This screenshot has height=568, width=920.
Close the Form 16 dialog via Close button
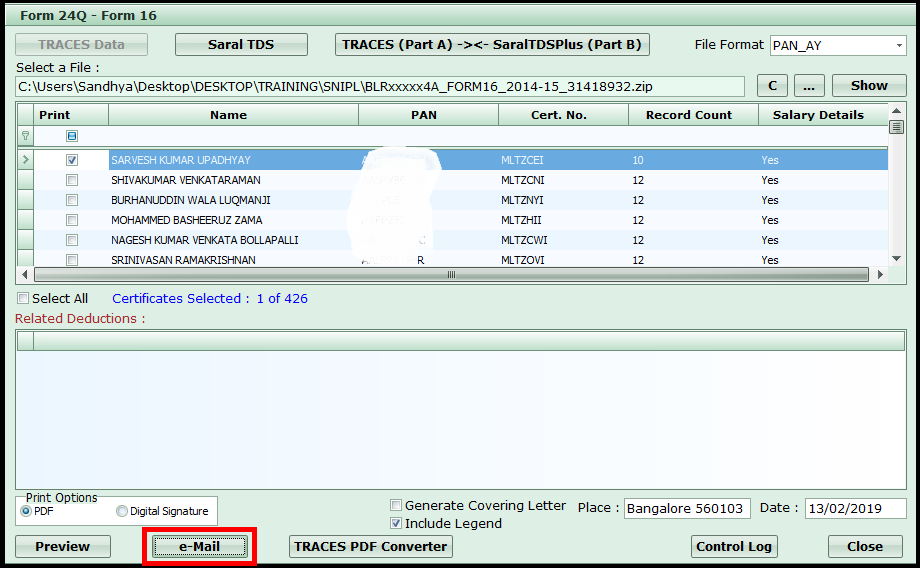point(865,546)
